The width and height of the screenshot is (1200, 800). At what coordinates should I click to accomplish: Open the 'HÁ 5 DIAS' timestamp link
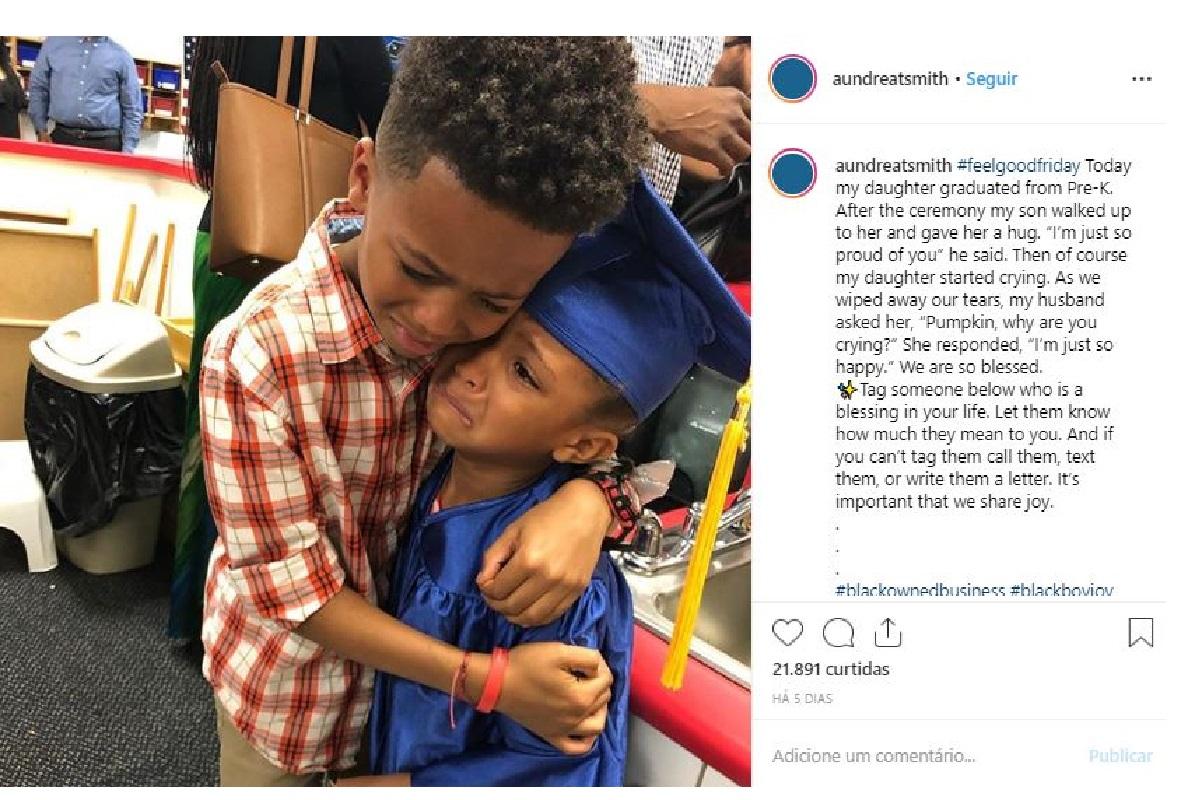click(802, 699)
